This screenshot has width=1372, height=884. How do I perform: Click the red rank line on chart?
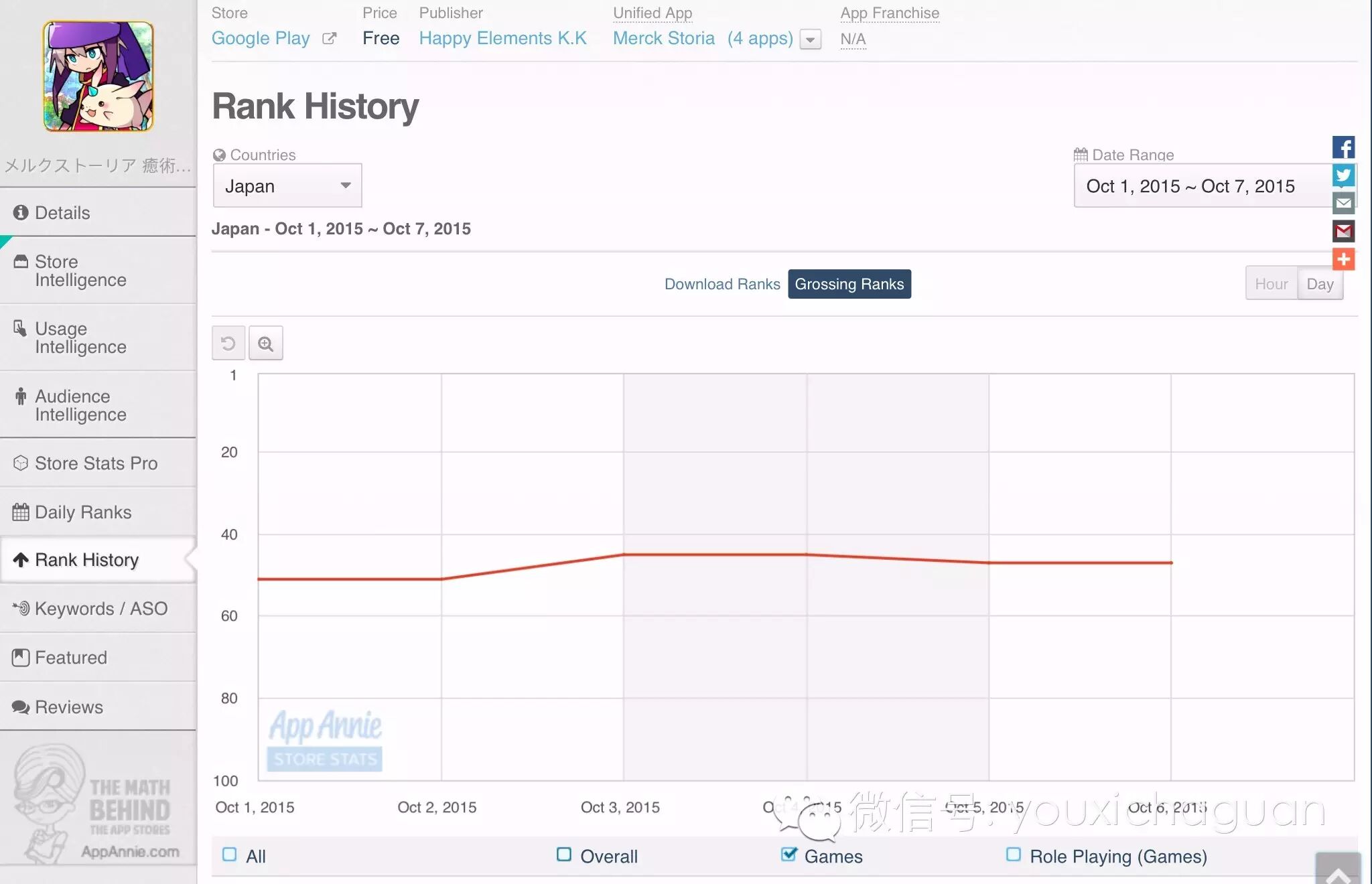(715, 555)
